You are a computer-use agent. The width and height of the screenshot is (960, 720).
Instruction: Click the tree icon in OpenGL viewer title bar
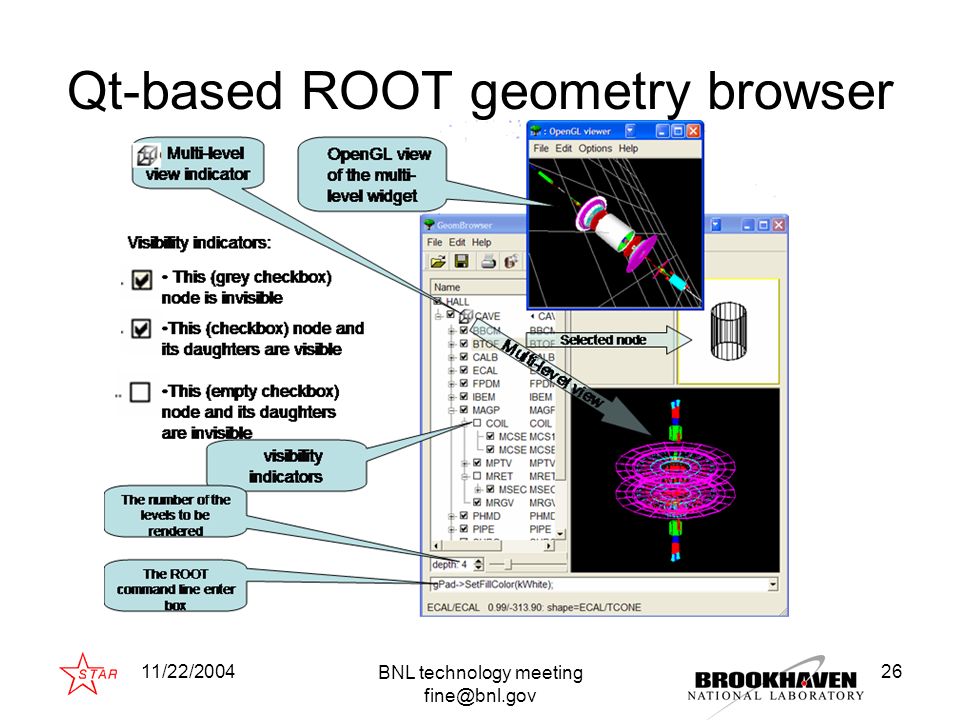tap(536, 131)
